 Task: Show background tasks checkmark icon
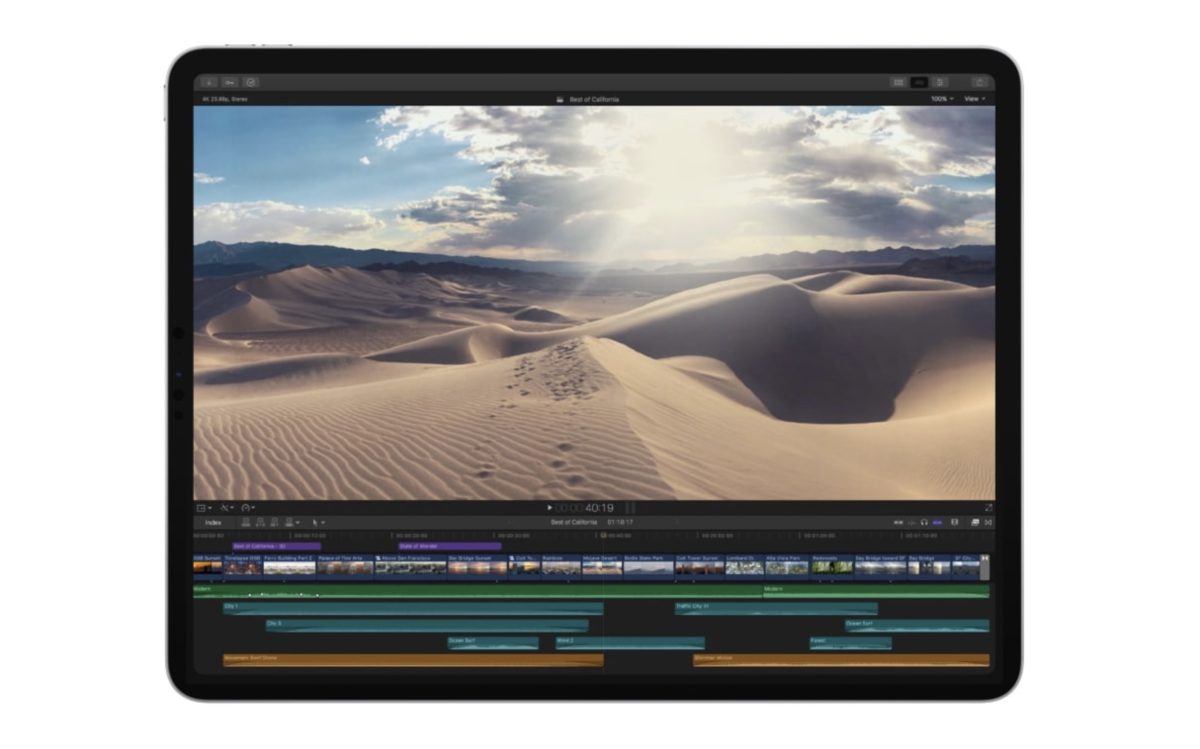pos(251,82)
